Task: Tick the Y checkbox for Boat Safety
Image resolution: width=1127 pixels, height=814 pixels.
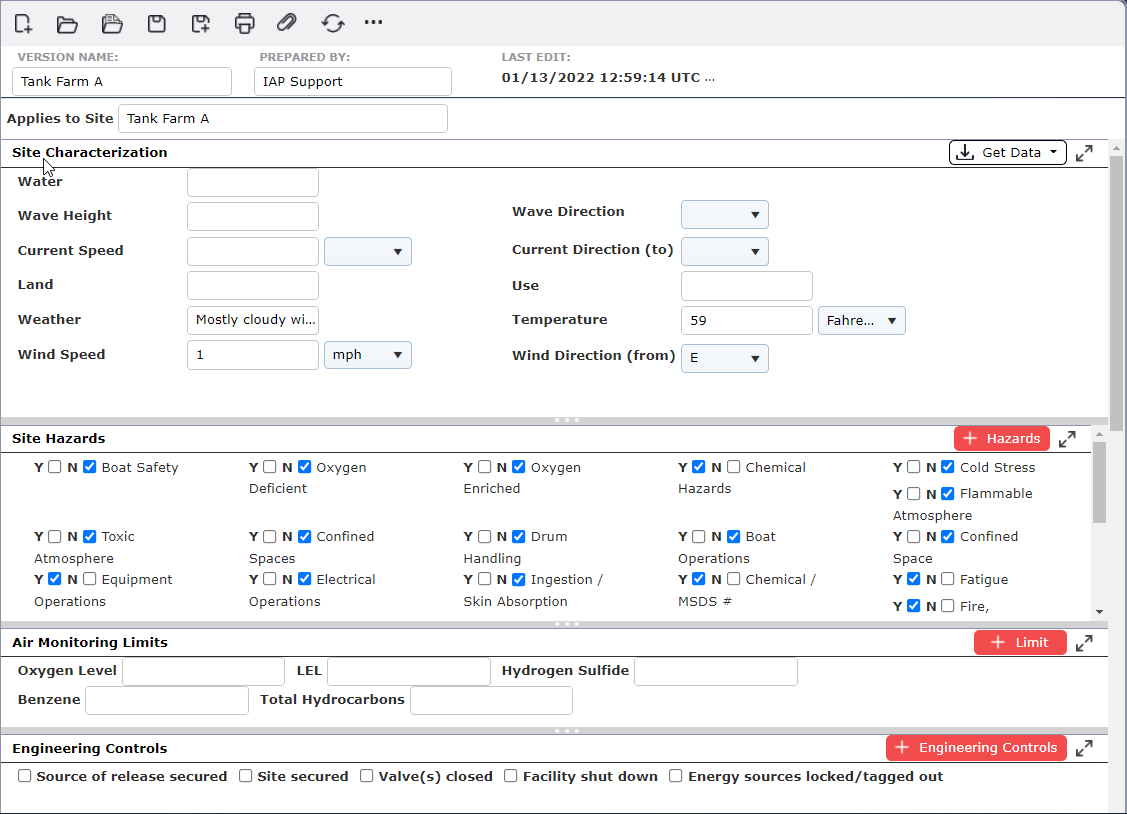Action: (55, 467)
